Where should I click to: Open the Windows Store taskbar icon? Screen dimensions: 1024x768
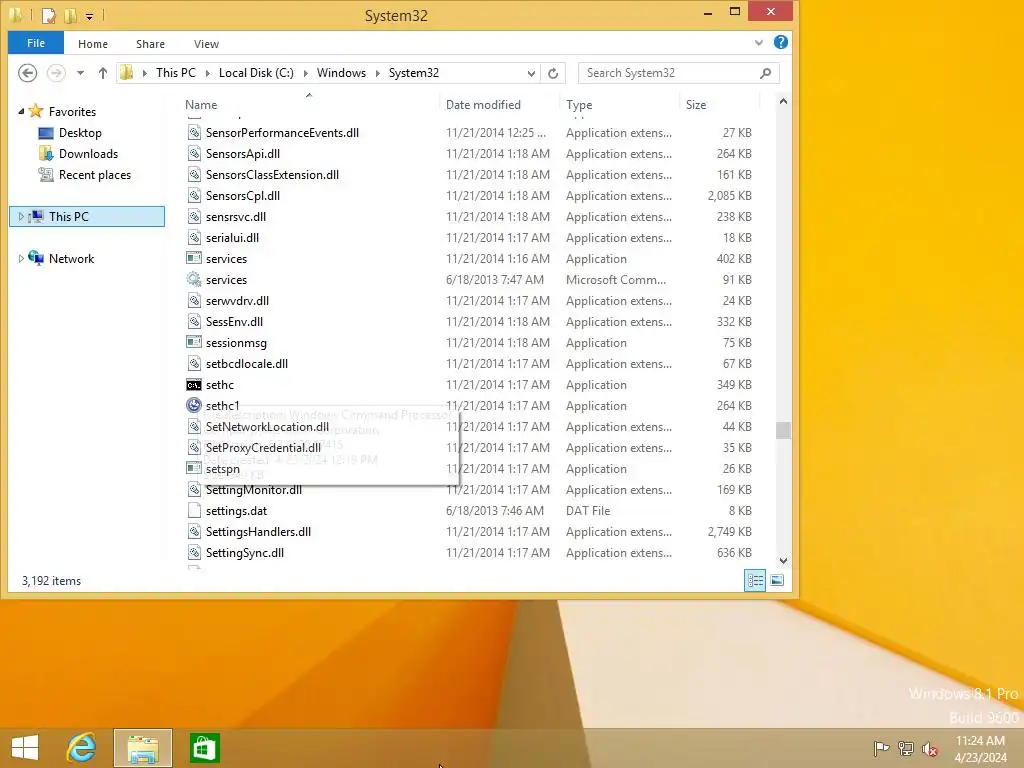pyautogui.click(x=204, y=748)
